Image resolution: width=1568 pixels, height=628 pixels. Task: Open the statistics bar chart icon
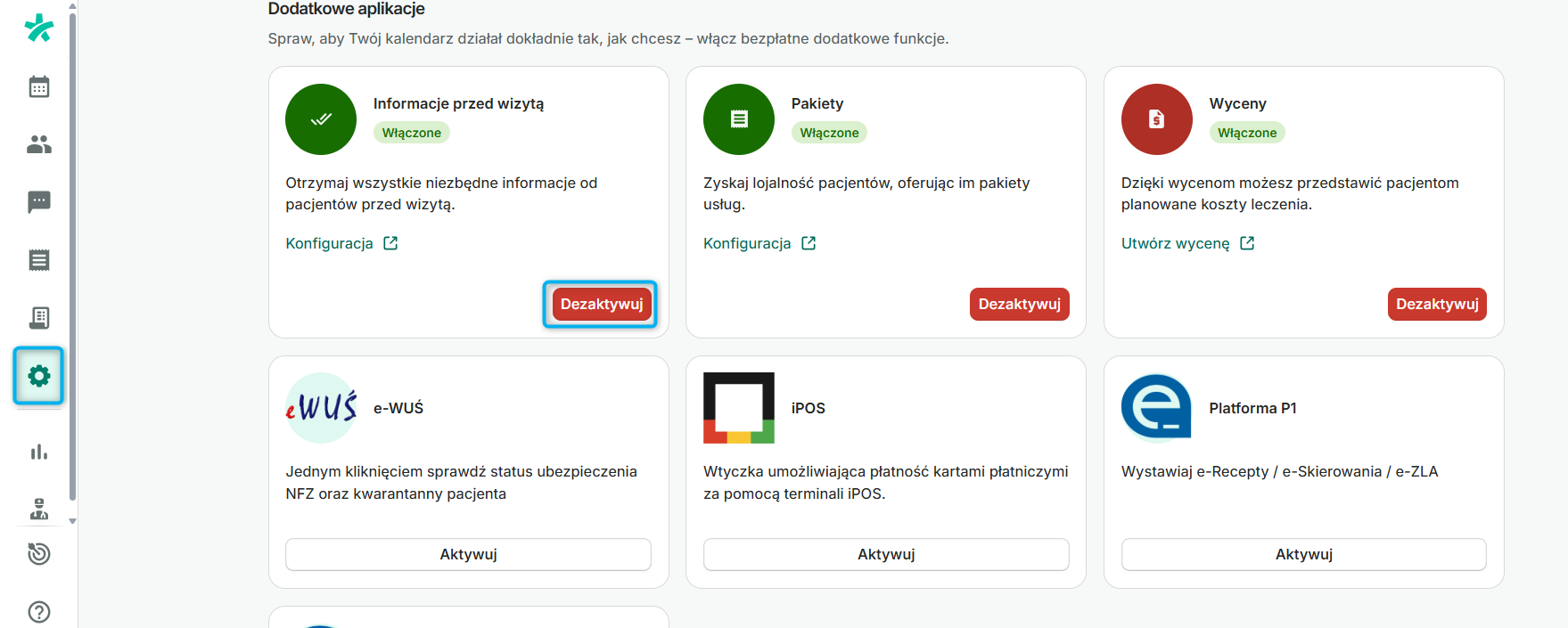[39, 452]
